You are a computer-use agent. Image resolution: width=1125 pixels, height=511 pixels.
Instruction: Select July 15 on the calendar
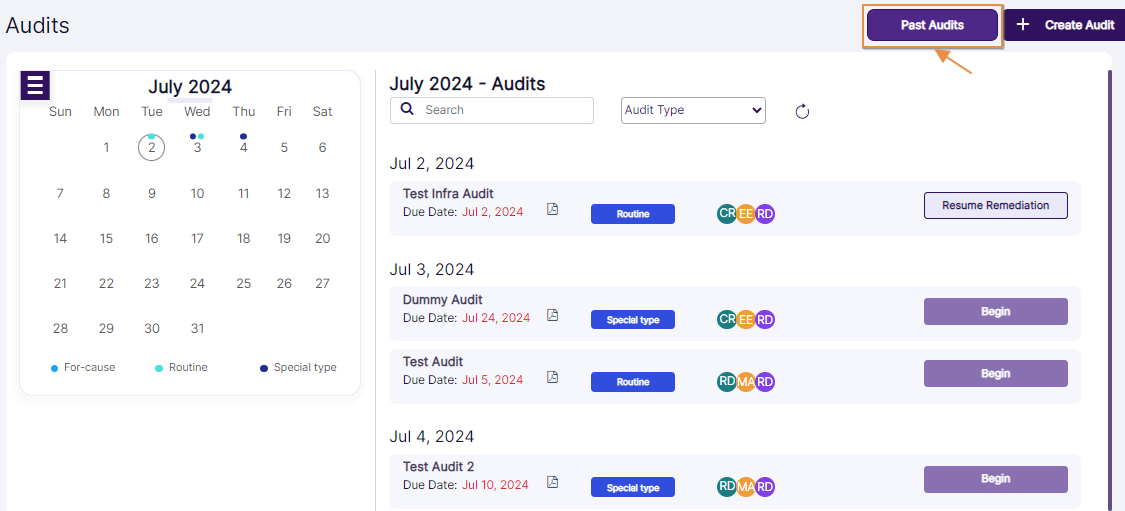[106, 239]
